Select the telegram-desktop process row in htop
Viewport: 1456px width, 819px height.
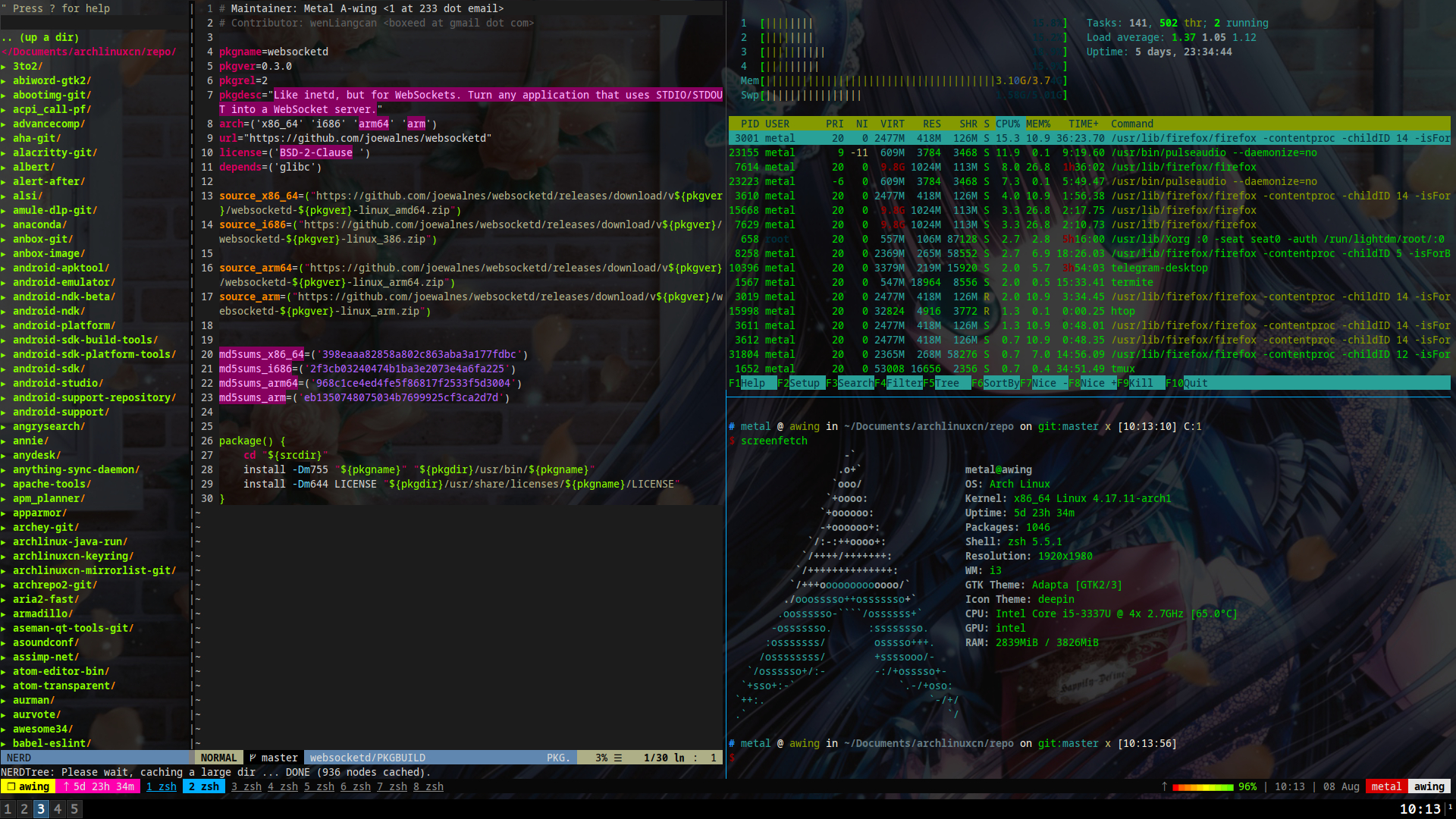click(1090, 268)
